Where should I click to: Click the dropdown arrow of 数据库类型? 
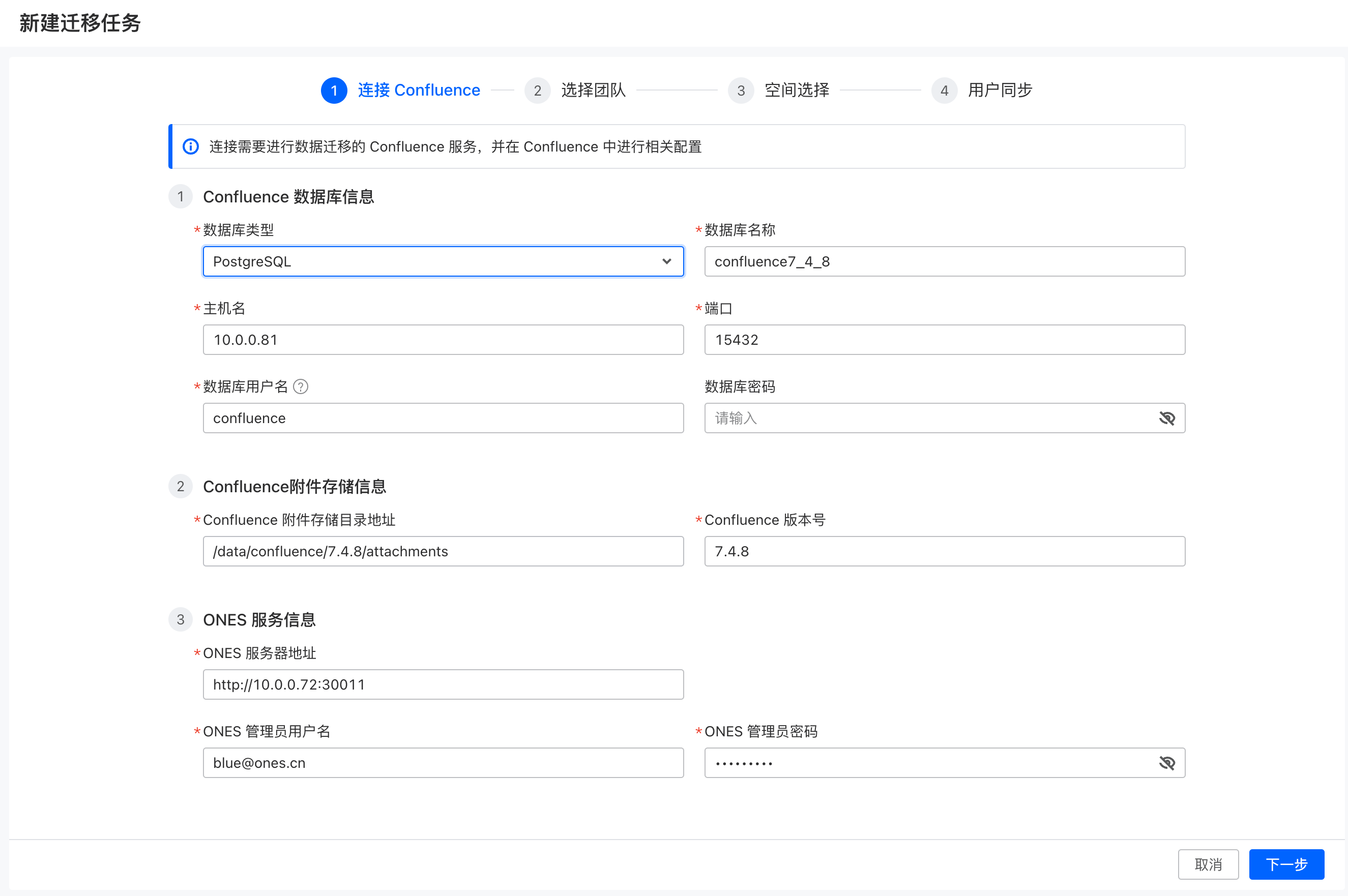pos(666,262)
